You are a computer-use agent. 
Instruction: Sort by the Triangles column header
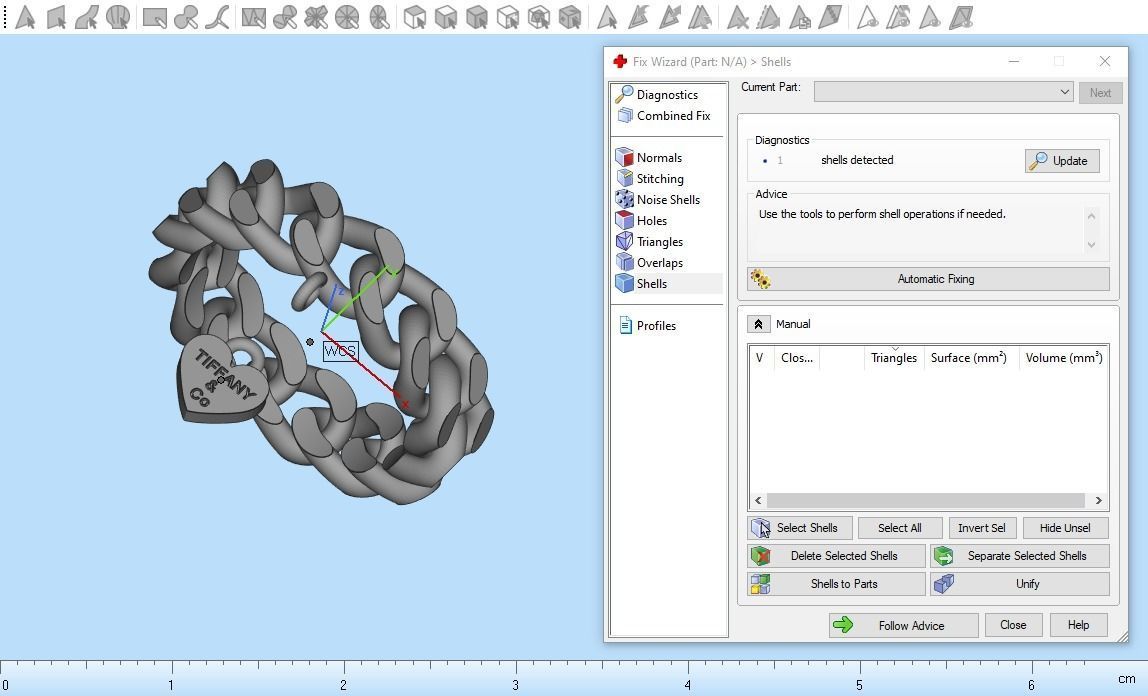click(x=894, y=358)
